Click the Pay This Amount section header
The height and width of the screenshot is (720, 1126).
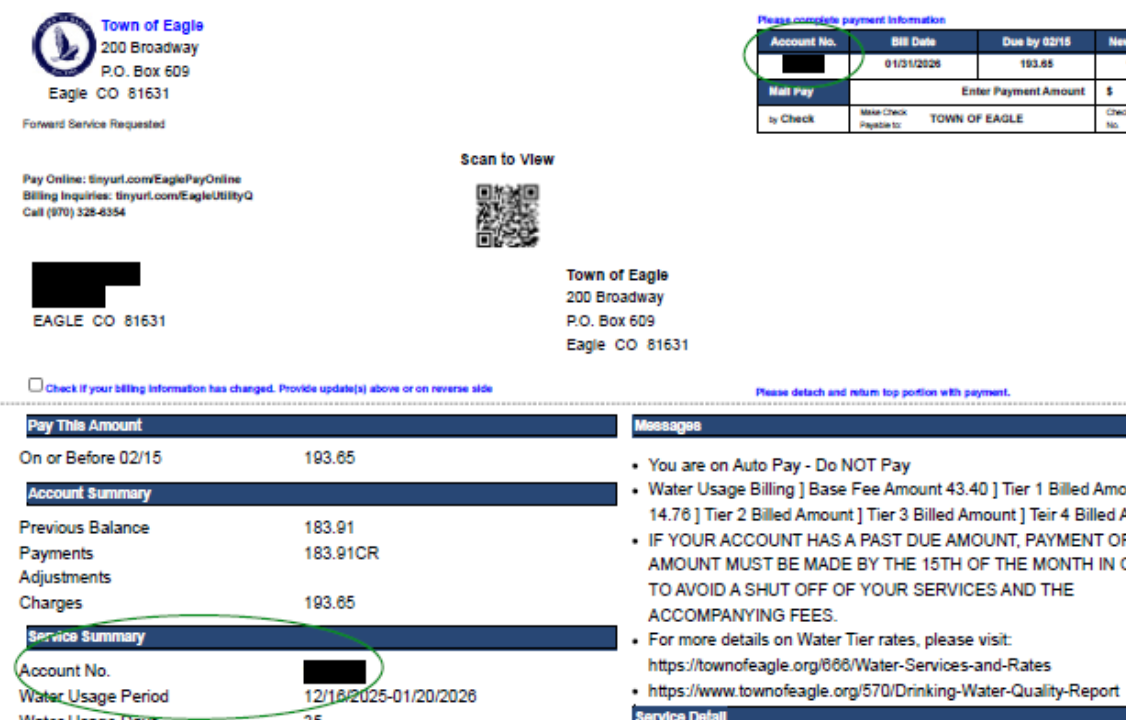click(322, 426)
